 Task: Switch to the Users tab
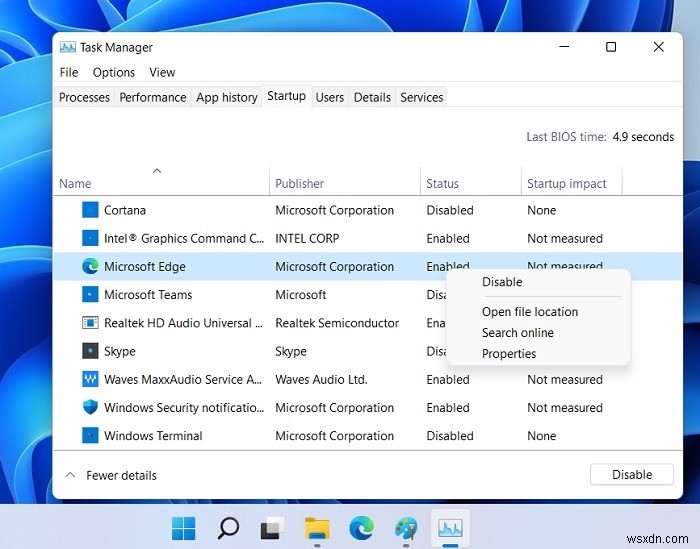click(329, 97)
